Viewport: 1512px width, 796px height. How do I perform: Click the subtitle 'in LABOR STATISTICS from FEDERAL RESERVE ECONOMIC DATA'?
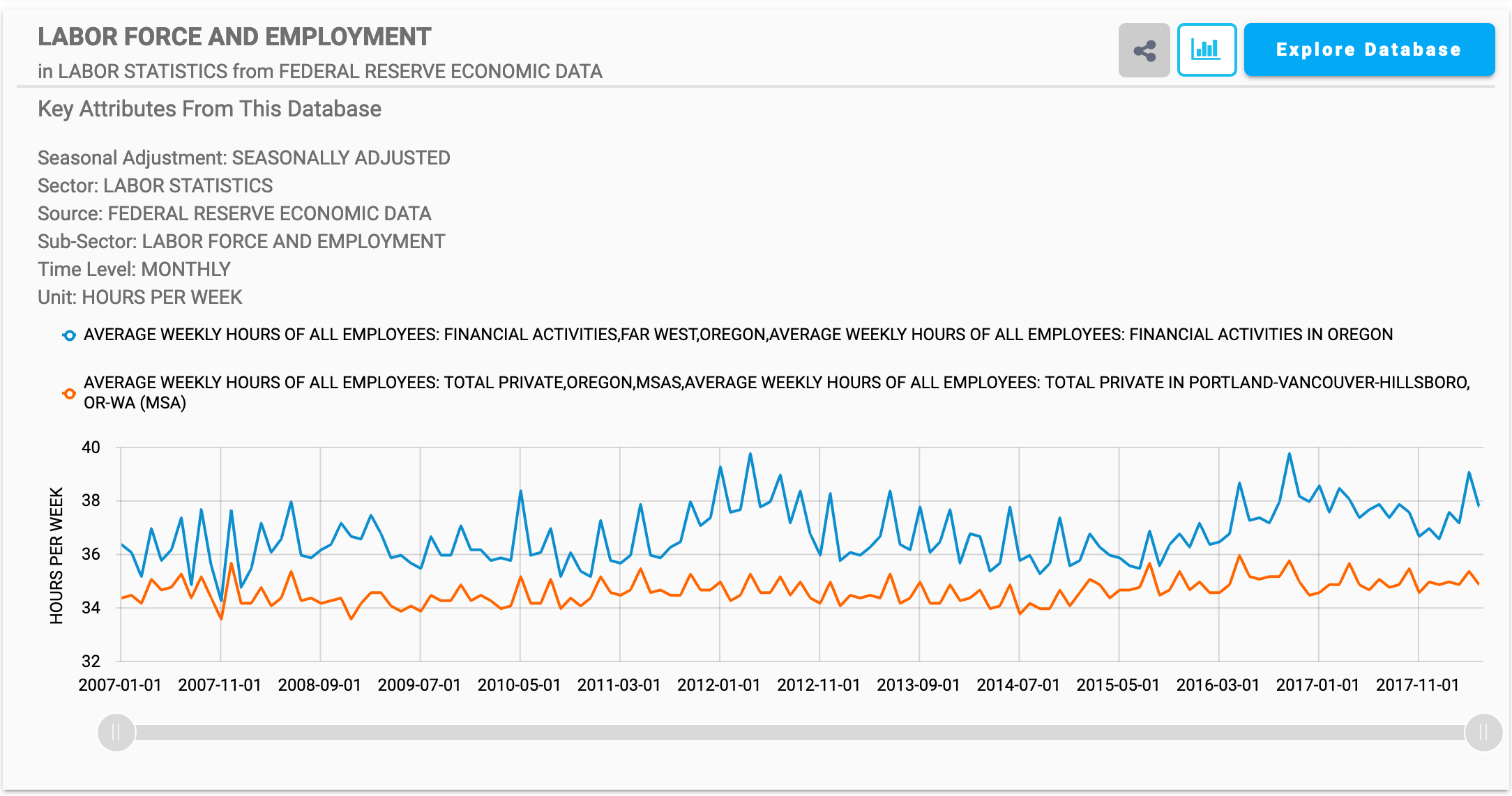click(x=320, y=71)
